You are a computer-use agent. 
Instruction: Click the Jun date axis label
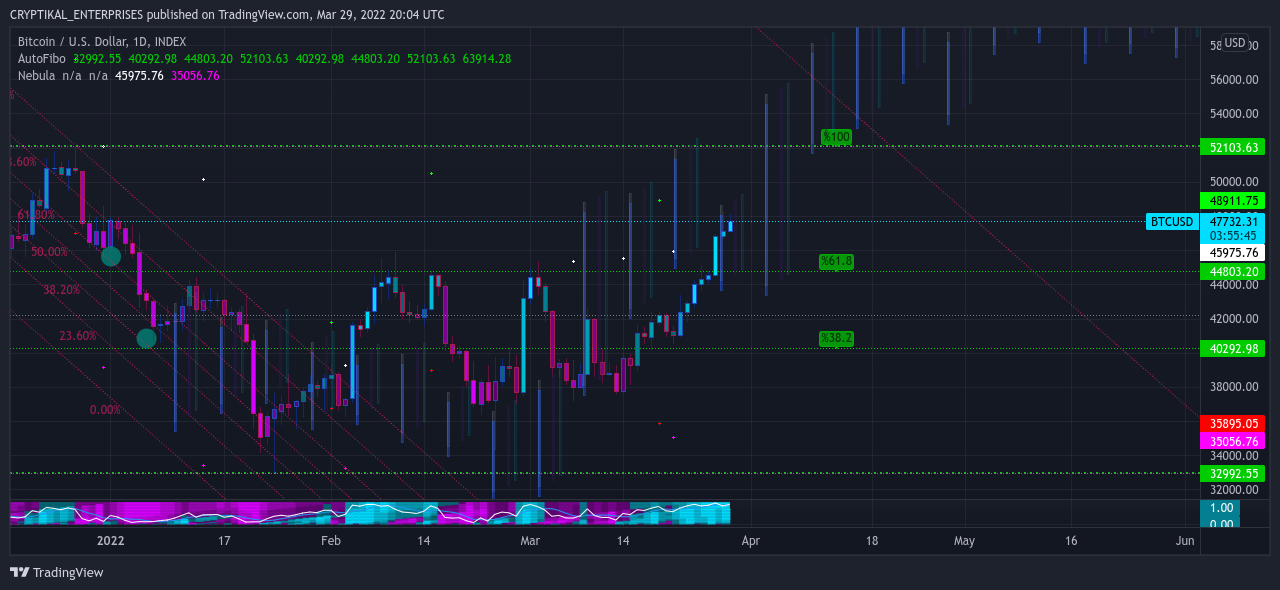coord(1185,540)
